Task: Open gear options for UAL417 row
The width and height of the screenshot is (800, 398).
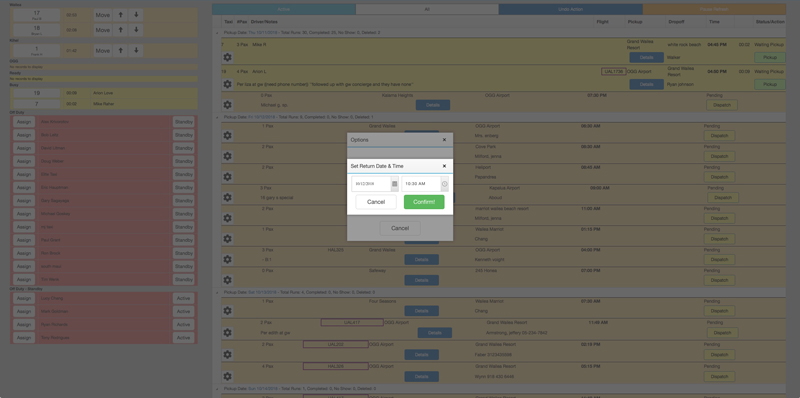Action: click(x=228, y=333)
